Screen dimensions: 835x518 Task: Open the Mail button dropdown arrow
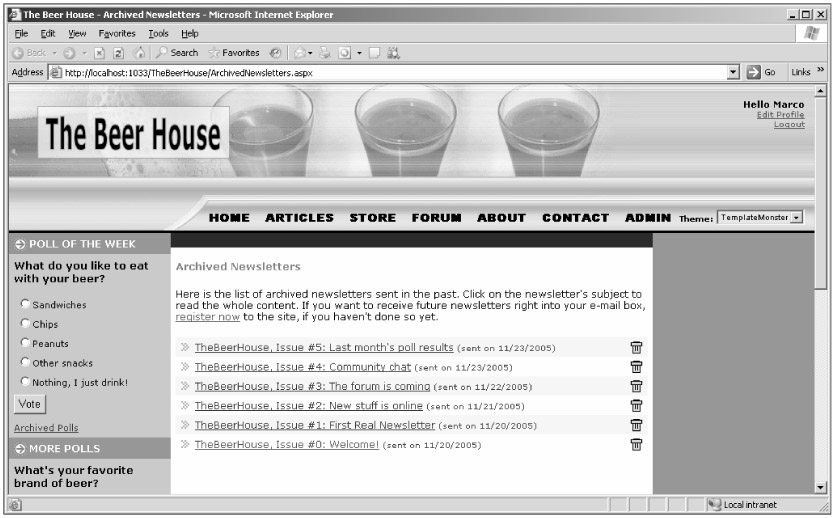311,53
